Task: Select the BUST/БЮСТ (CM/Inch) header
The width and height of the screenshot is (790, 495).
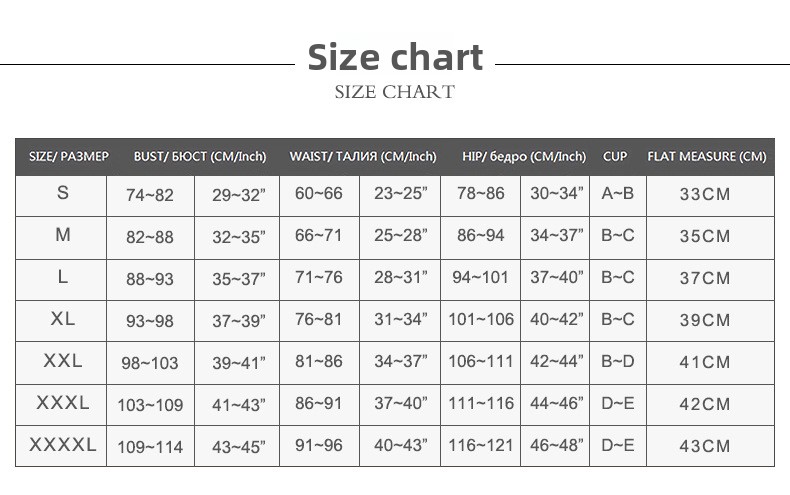Action: pyautogui.click(x=200, y=157)
